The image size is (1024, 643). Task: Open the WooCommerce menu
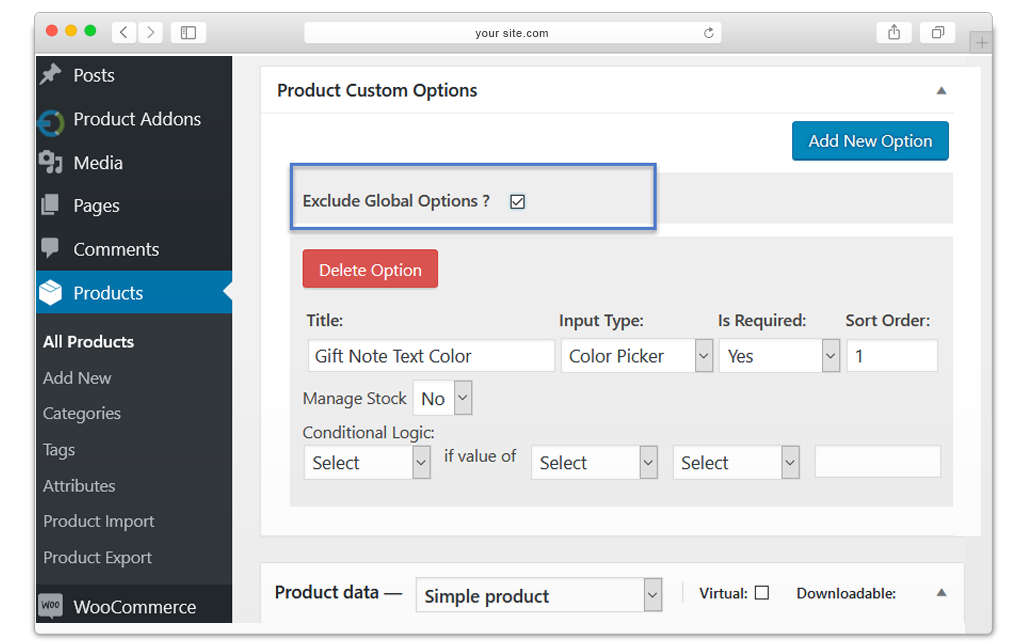click(134, 606)
